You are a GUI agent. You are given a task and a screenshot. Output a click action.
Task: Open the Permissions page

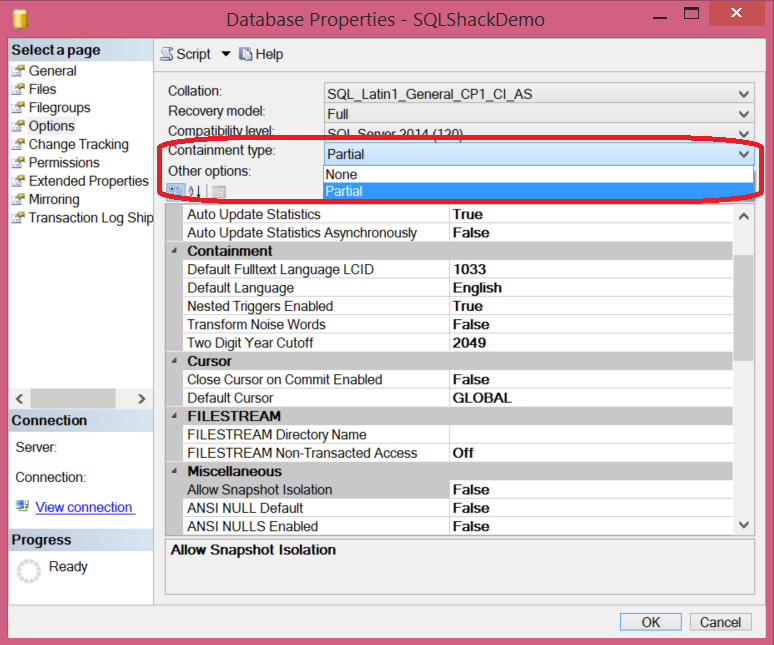tap(64, 162)
